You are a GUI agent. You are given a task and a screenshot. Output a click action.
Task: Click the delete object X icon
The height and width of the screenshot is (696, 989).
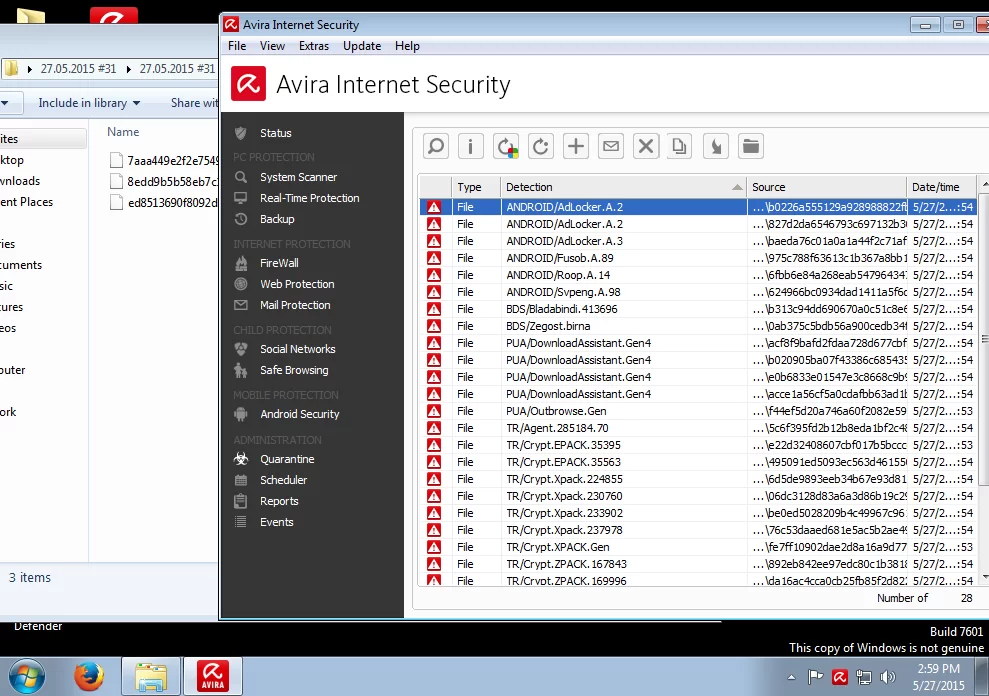(646, 146)
